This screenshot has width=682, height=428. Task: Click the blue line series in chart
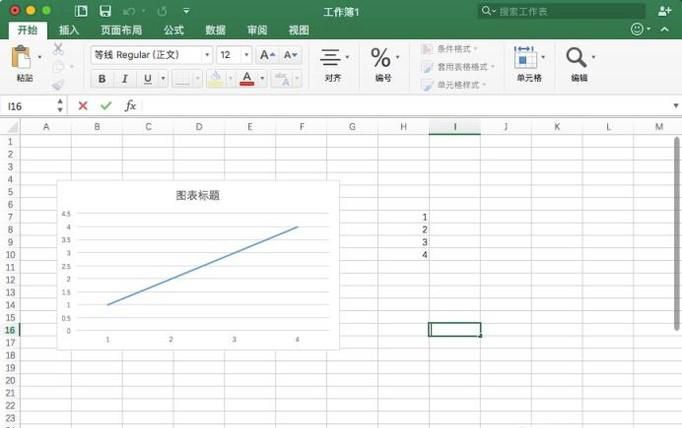[203, 266]
